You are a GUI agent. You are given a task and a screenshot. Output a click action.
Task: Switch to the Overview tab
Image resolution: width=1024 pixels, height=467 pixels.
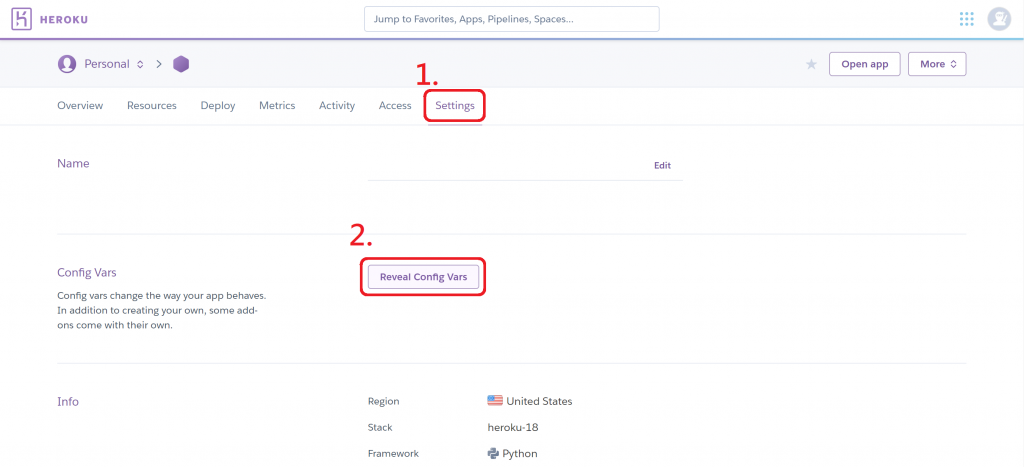[x=80, y=105]
